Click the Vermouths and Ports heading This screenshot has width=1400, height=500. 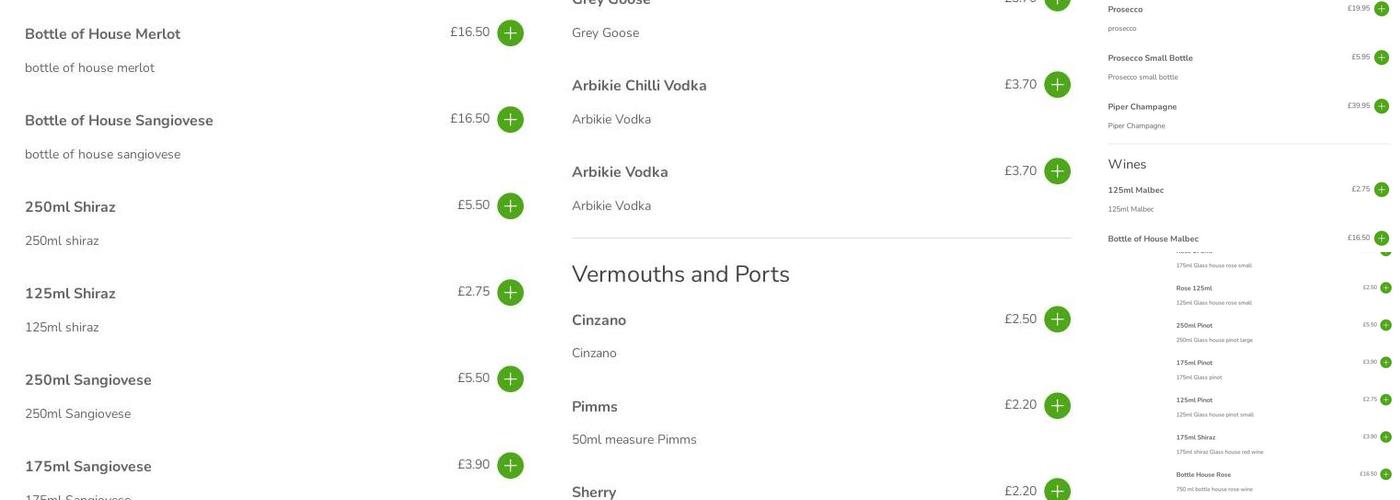pos(680,274)
